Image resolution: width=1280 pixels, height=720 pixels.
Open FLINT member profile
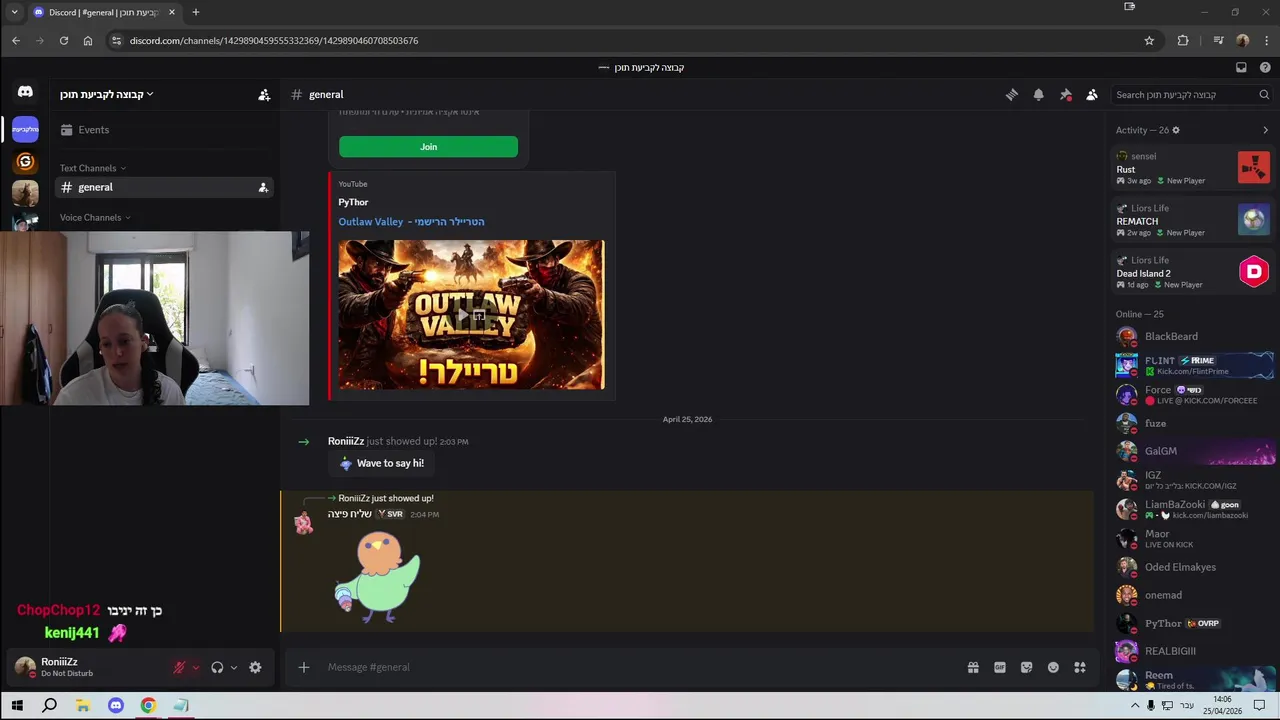[1193, 365]
